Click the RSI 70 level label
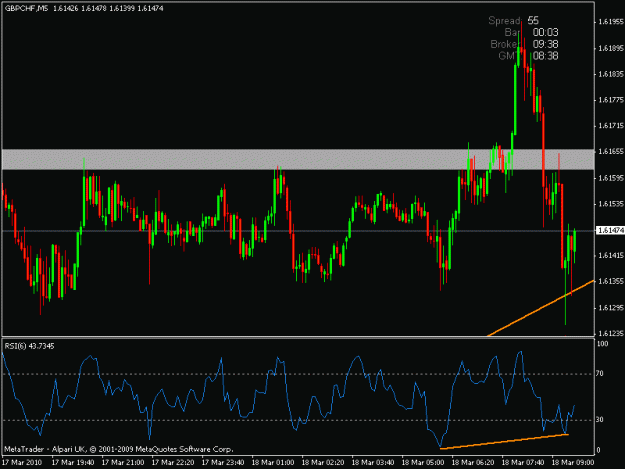 click(x=600, y=374)
